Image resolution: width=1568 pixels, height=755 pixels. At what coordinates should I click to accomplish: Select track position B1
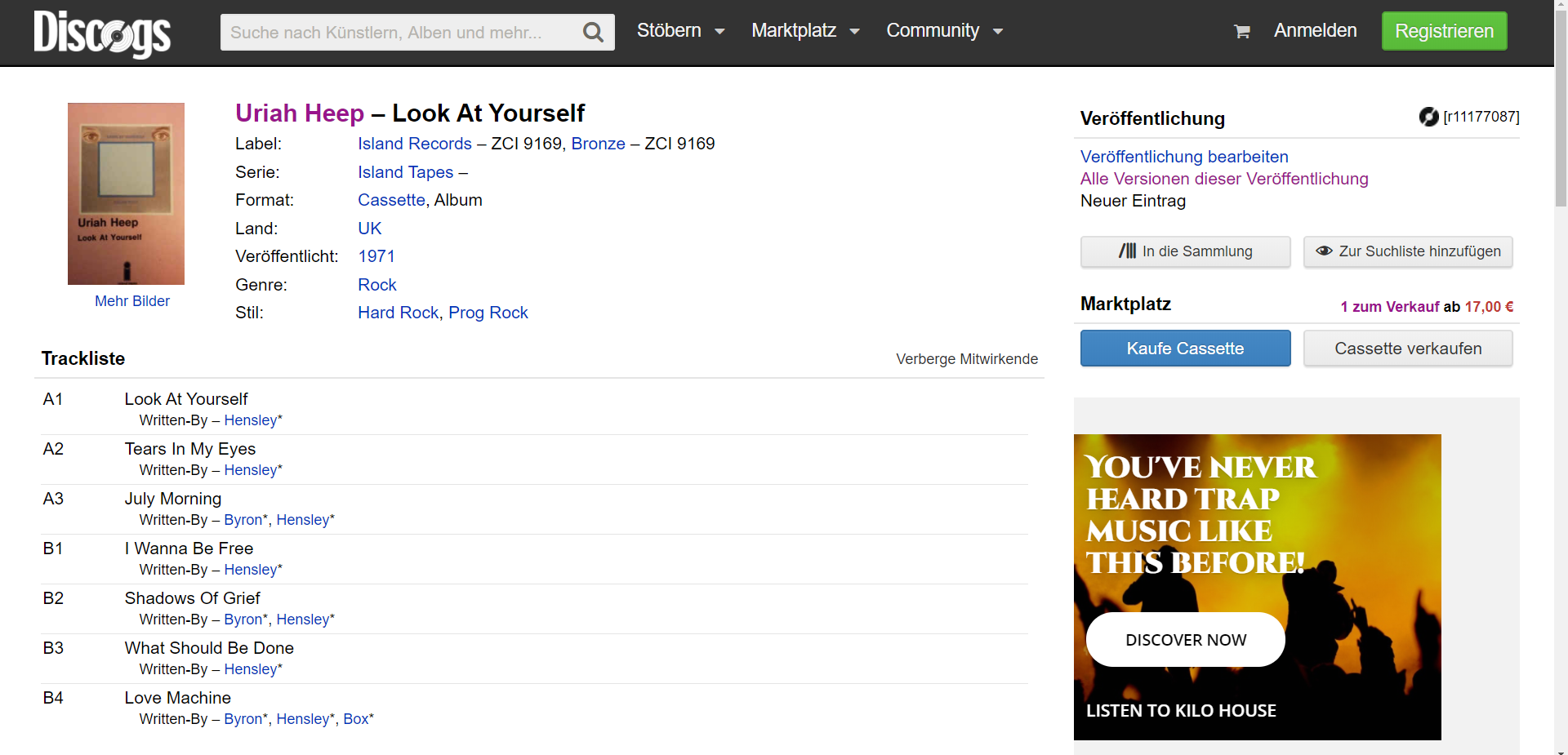(53, 548)
